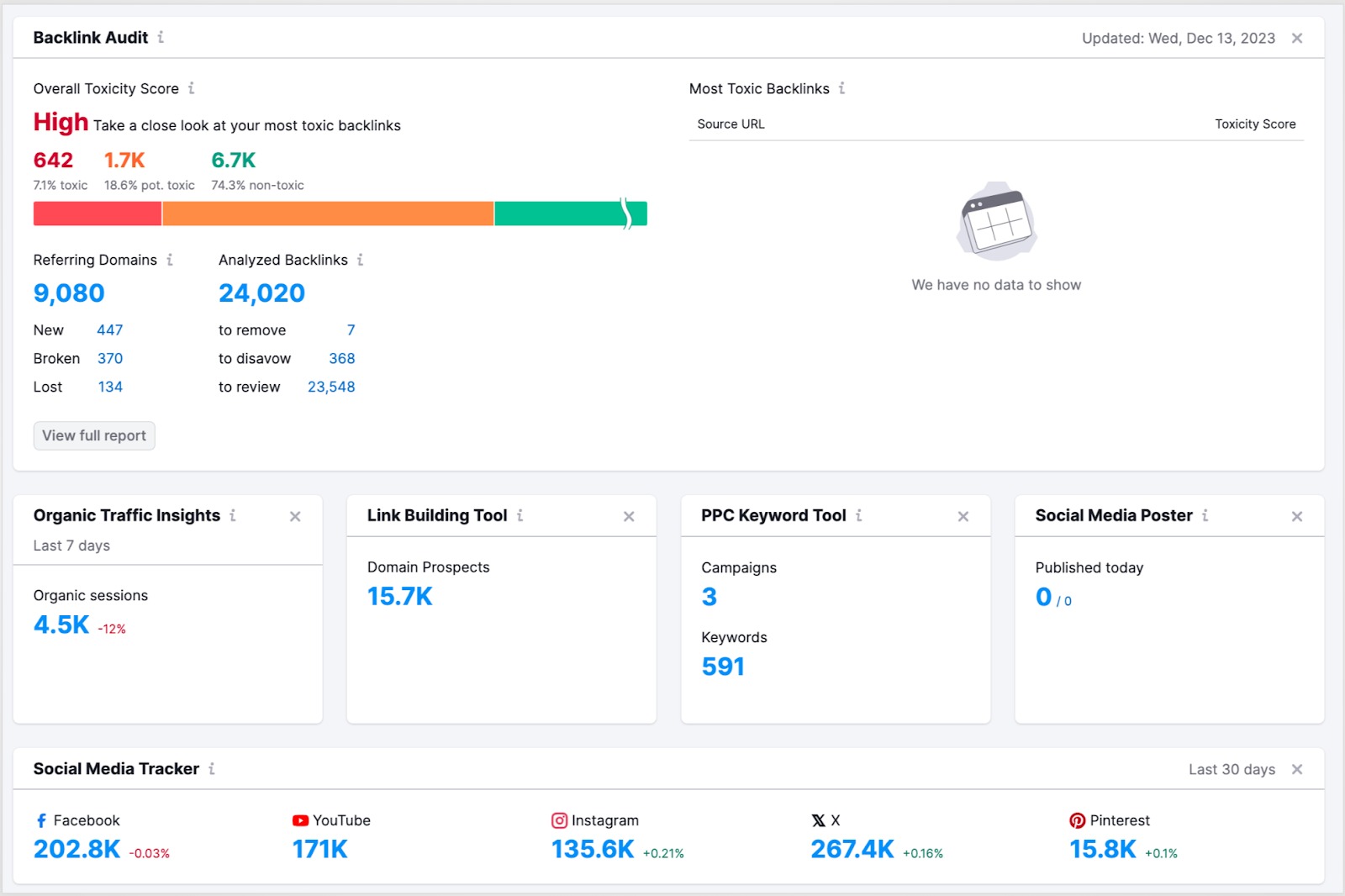Viewport: 1345px width, 896px height.
Task: Close the Backlink Audit widget
Action: tap(1297, 38)
